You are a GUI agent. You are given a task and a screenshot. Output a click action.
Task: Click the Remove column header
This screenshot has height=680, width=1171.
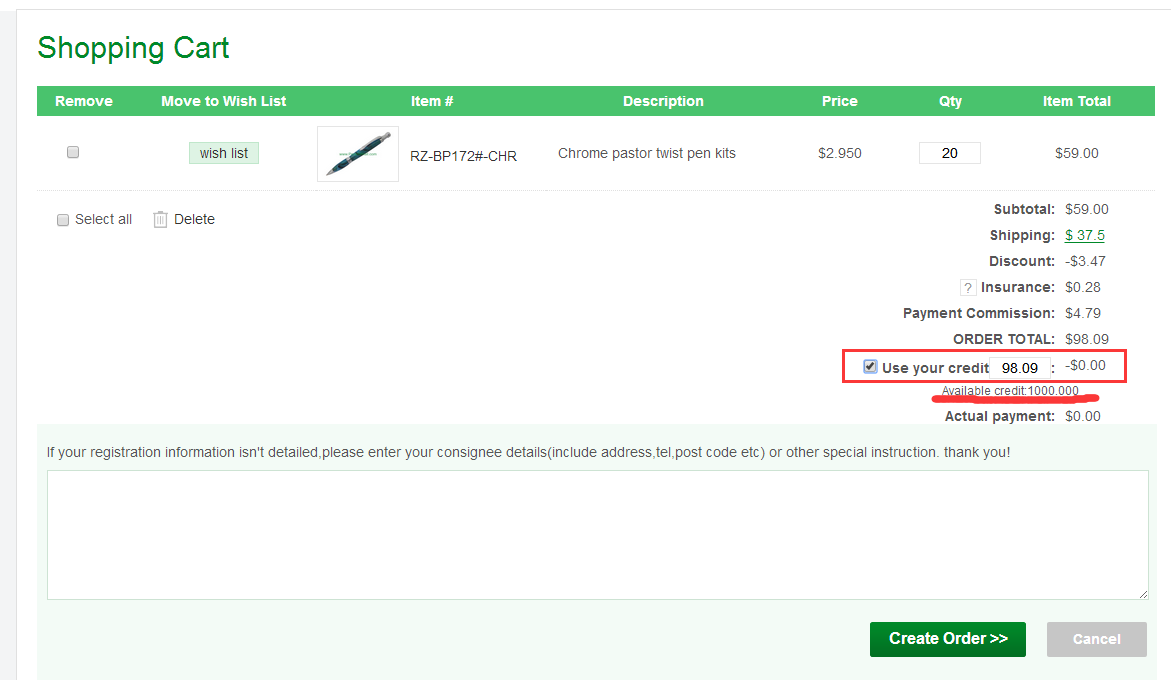pyautogui.click(x=84, y=101)
